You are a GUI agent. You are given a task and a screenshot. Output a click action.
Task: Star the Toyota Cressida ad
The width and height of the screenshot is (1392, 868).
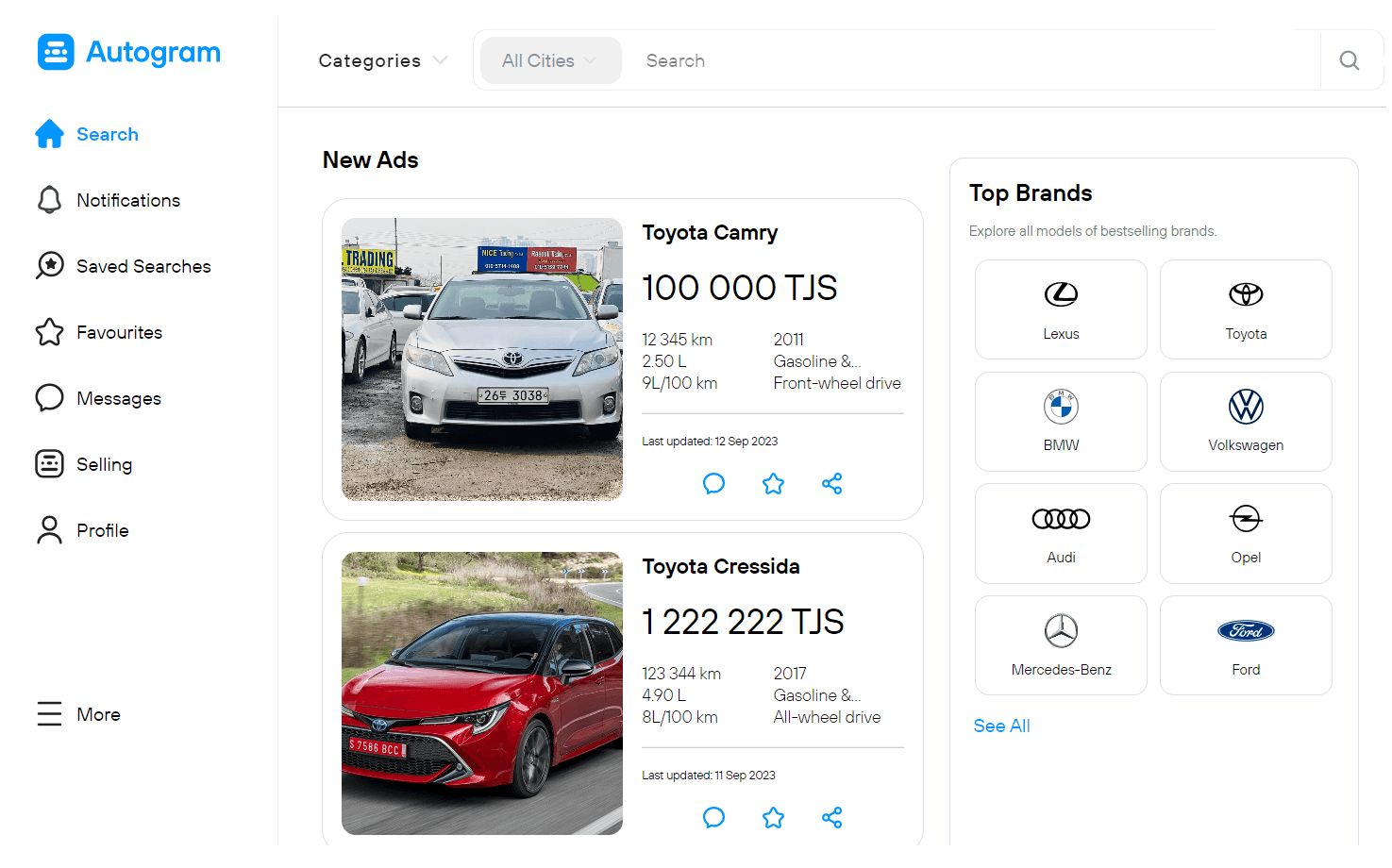click(x=773, y=817)
